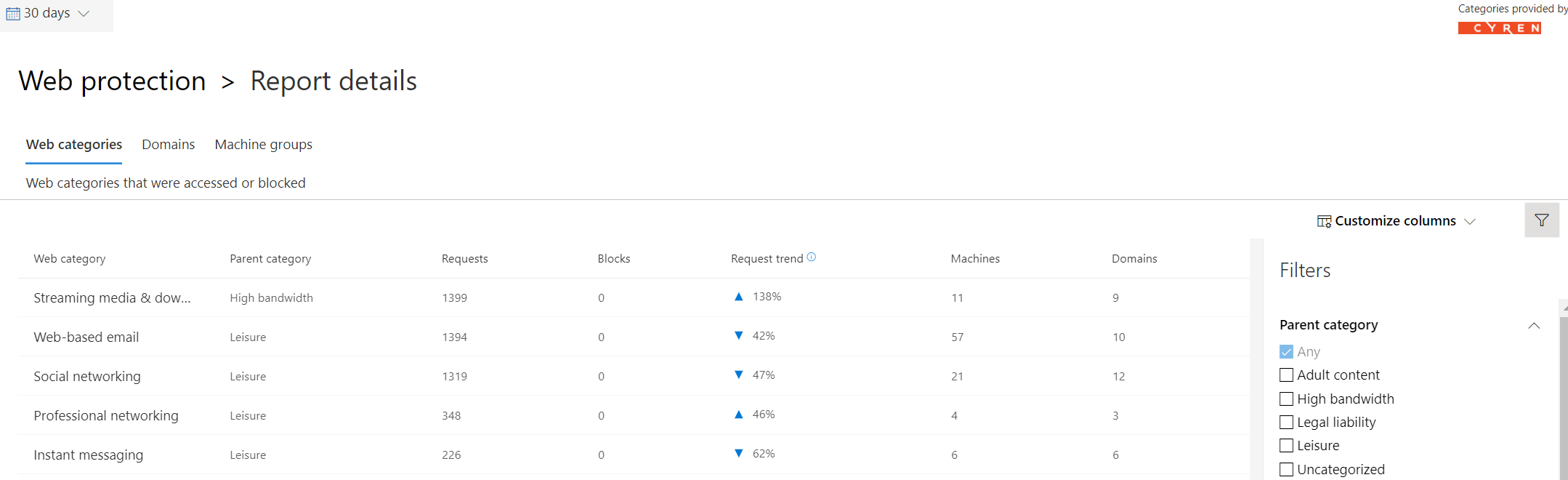Viewport: 1568px width, 480px height.
Task: Enable the High bandwidth filter checkbox
Action: pos(1286,399)
